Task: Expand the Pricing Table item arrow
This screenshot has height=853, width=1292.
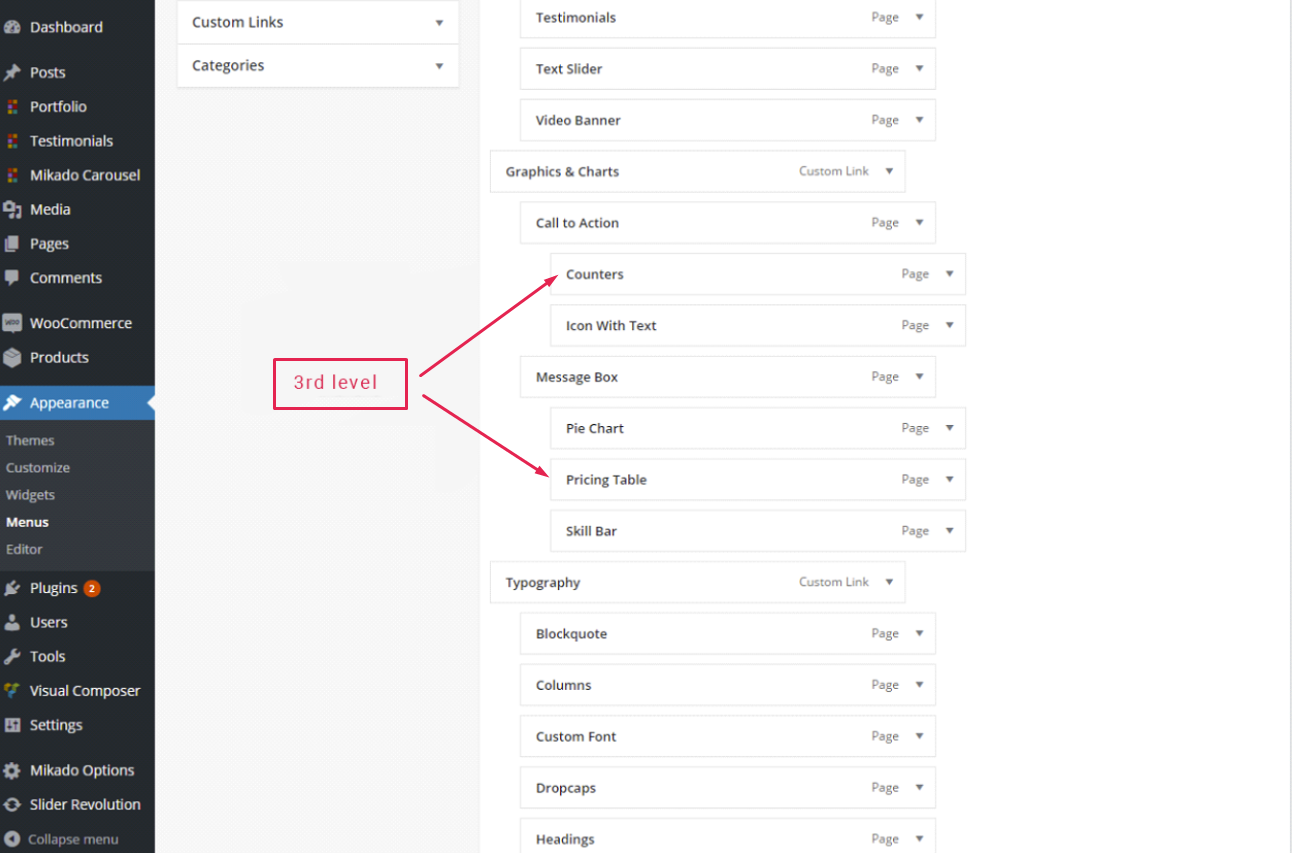Action: point(949,479)
